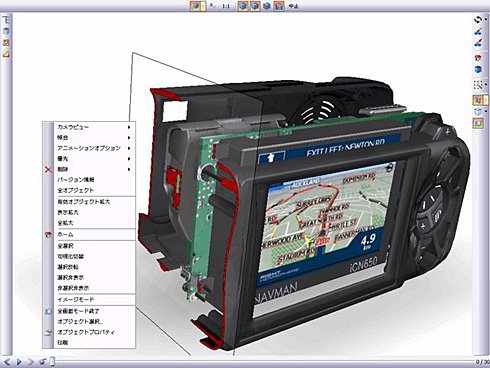490x368 pixels.
Task: Click the step-forward arrow in playback bar
Action: point(31,361)
